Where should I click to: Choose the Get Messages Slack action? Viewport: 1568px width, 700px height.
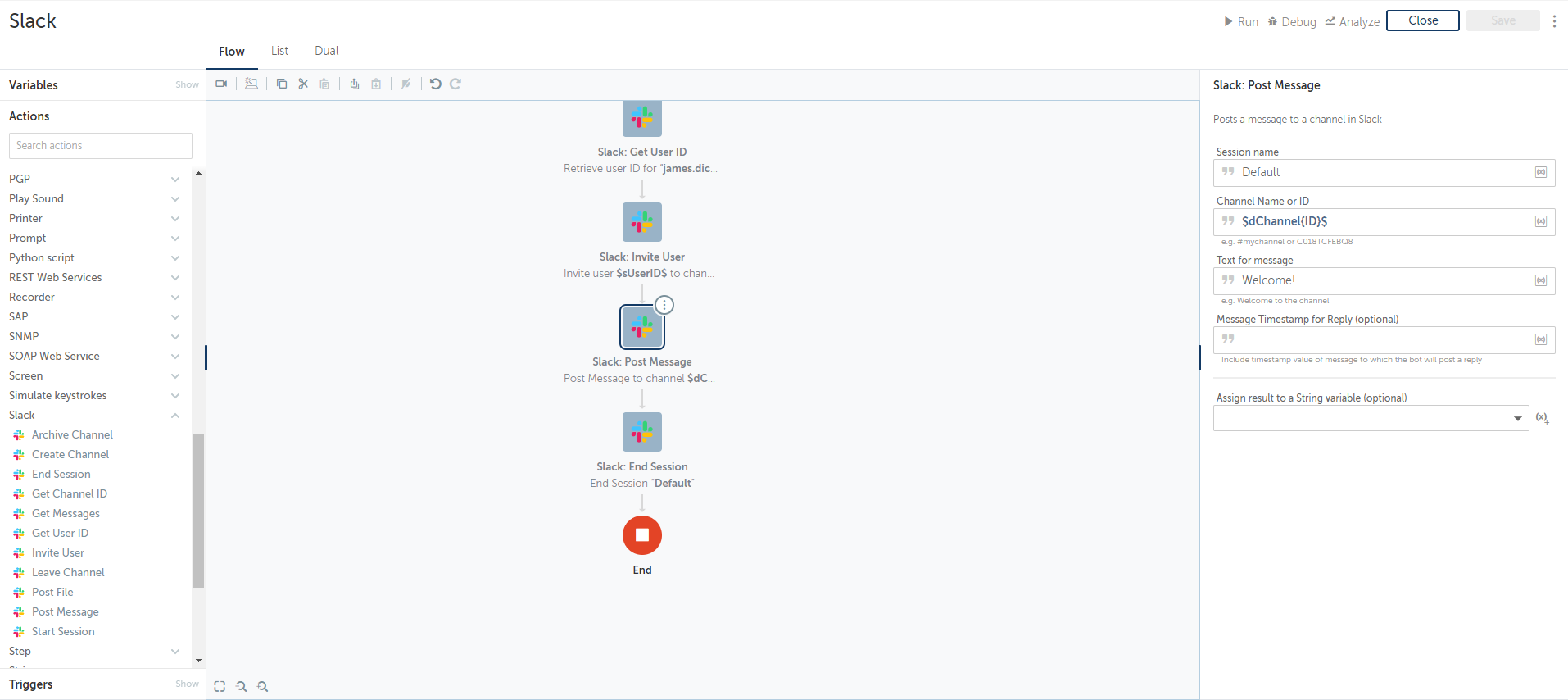point(66,513)
